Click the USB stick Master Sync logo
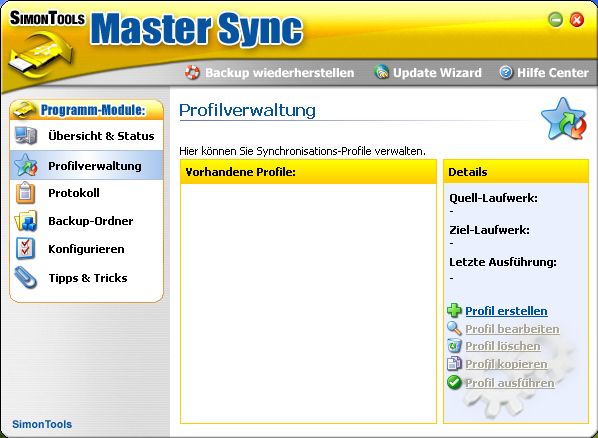The height and width of the screenshot is (438, 598). click(40, 55)
